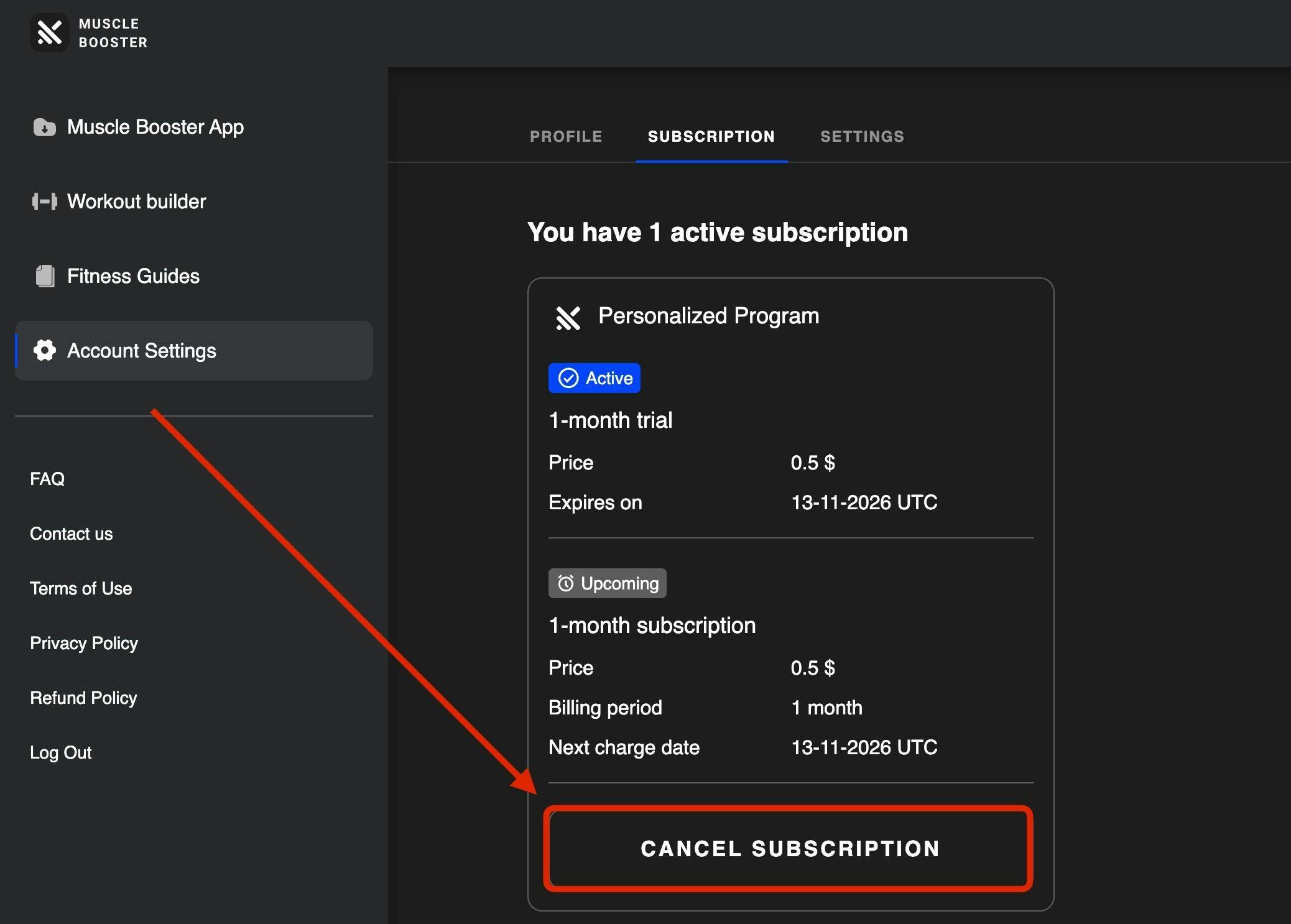
Task: Go to Workout builder in sidebar
Action: tap(137, 201)
